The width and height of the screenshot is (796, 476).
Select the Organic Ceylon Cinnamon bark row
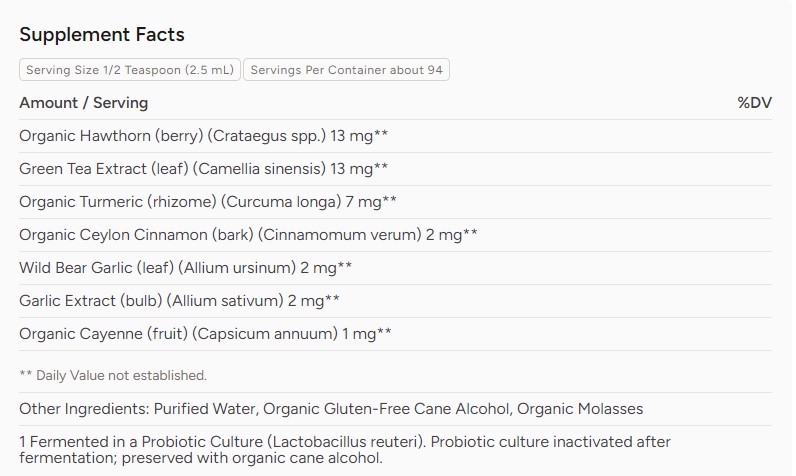395,235
